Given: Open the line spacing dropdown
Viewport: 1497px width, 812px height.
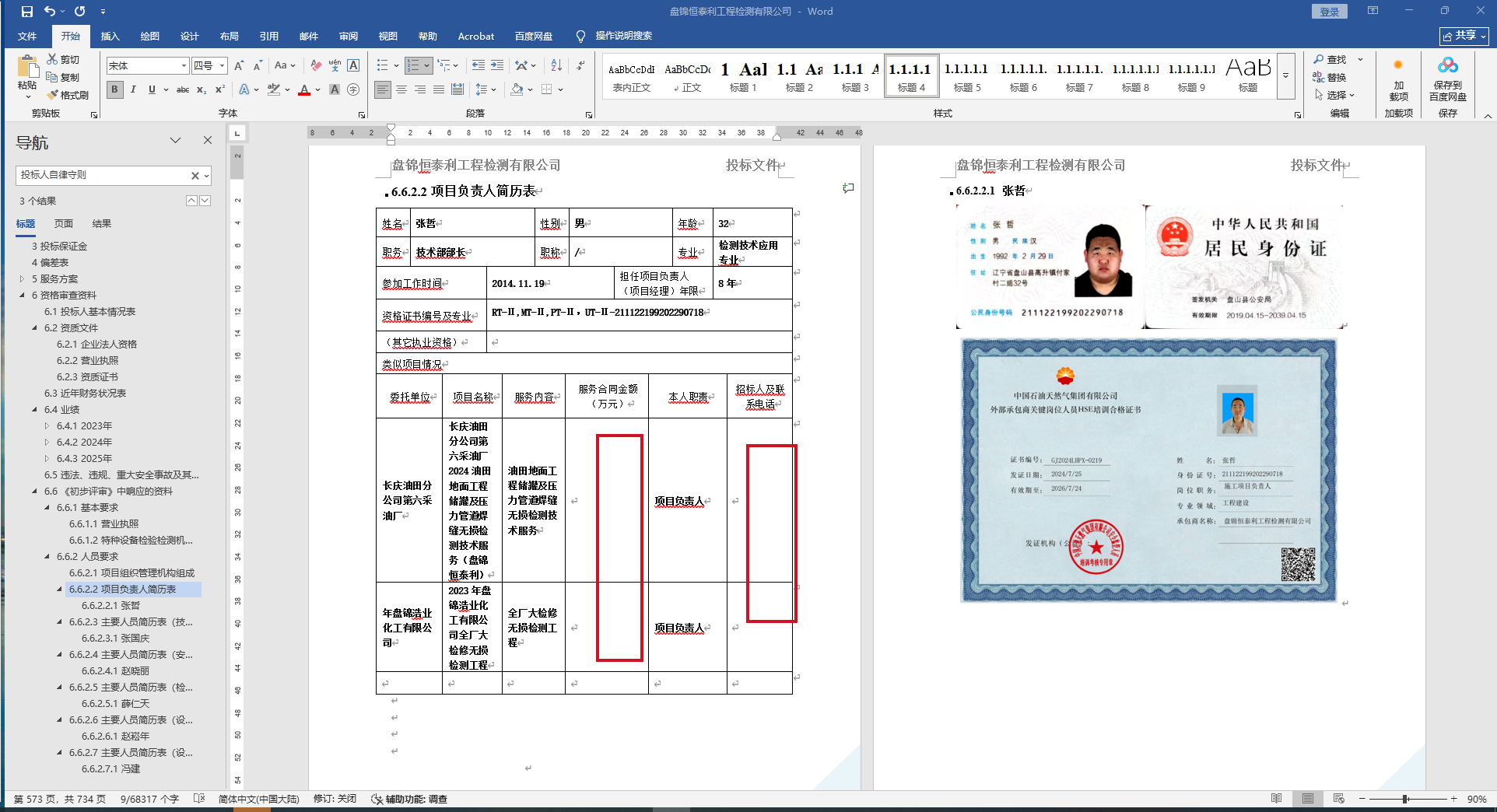Looking at the screenshot, I should (x=486, y=89).
